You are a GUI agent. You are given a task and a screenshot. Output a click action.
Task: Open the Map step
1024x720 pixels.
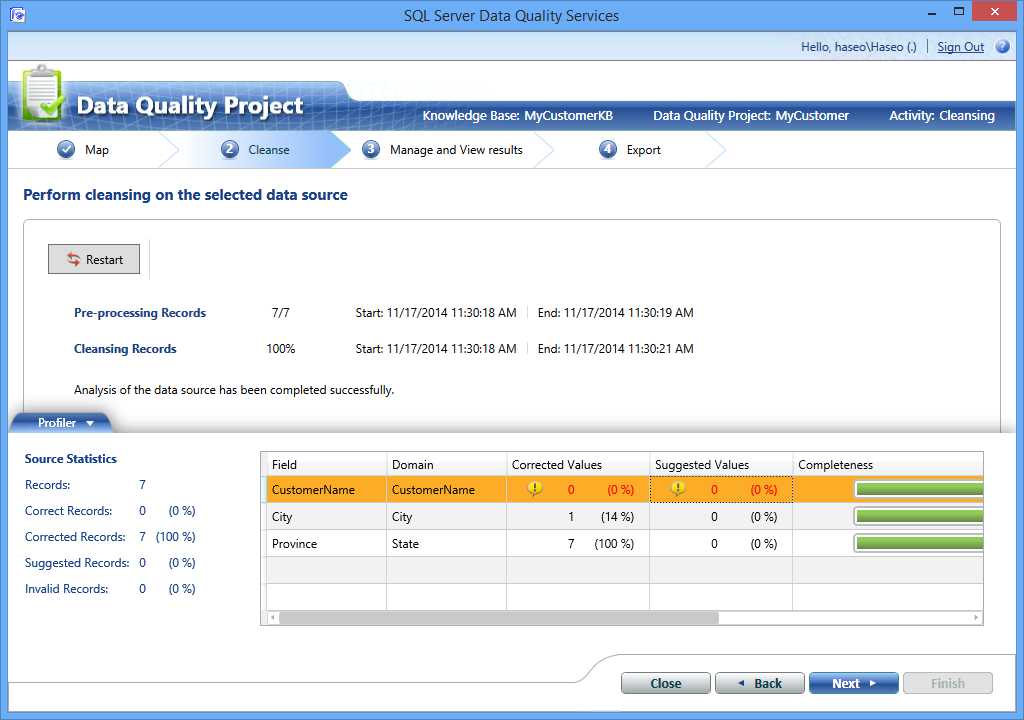97,150
